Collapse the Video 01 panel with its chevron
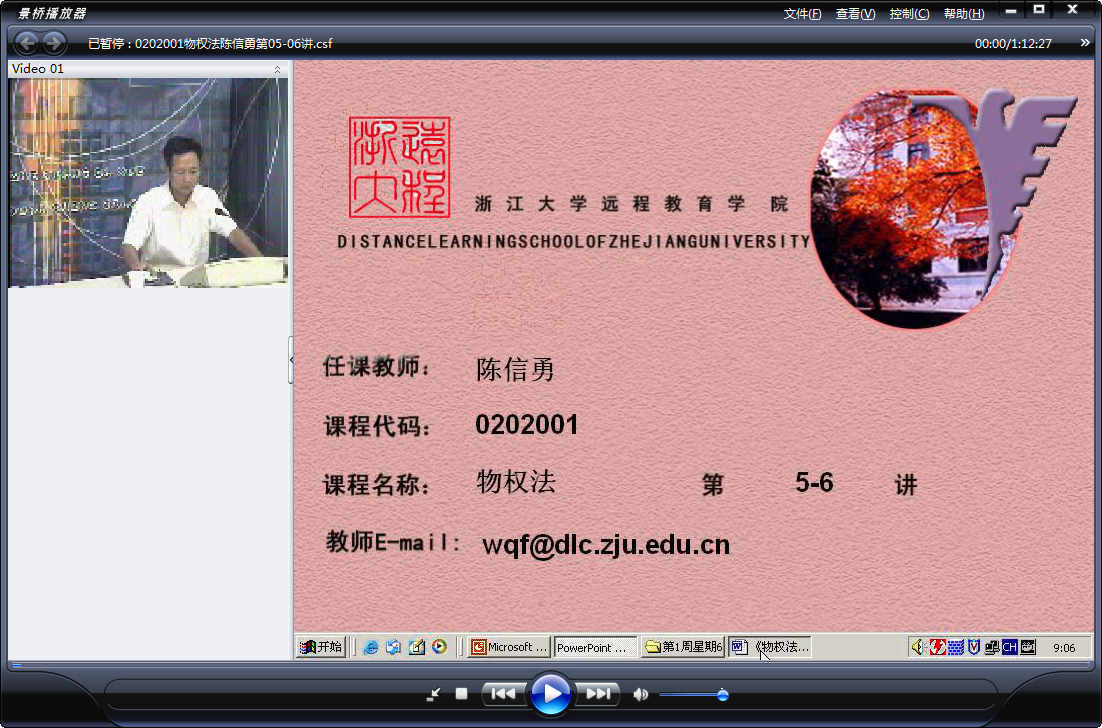This screenshot has width=1102, height=728. [277, 69]
